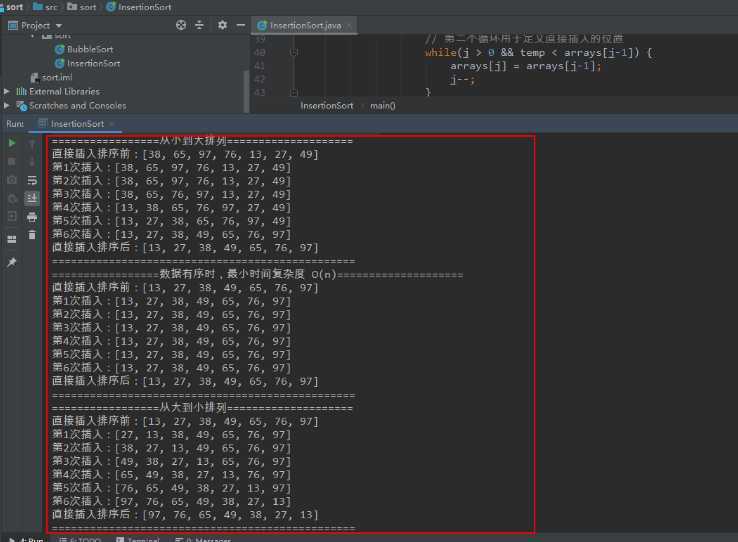This screenshot has width=738, height=542.
Task: Open Project panel settings gear
Action: (221, 25)
